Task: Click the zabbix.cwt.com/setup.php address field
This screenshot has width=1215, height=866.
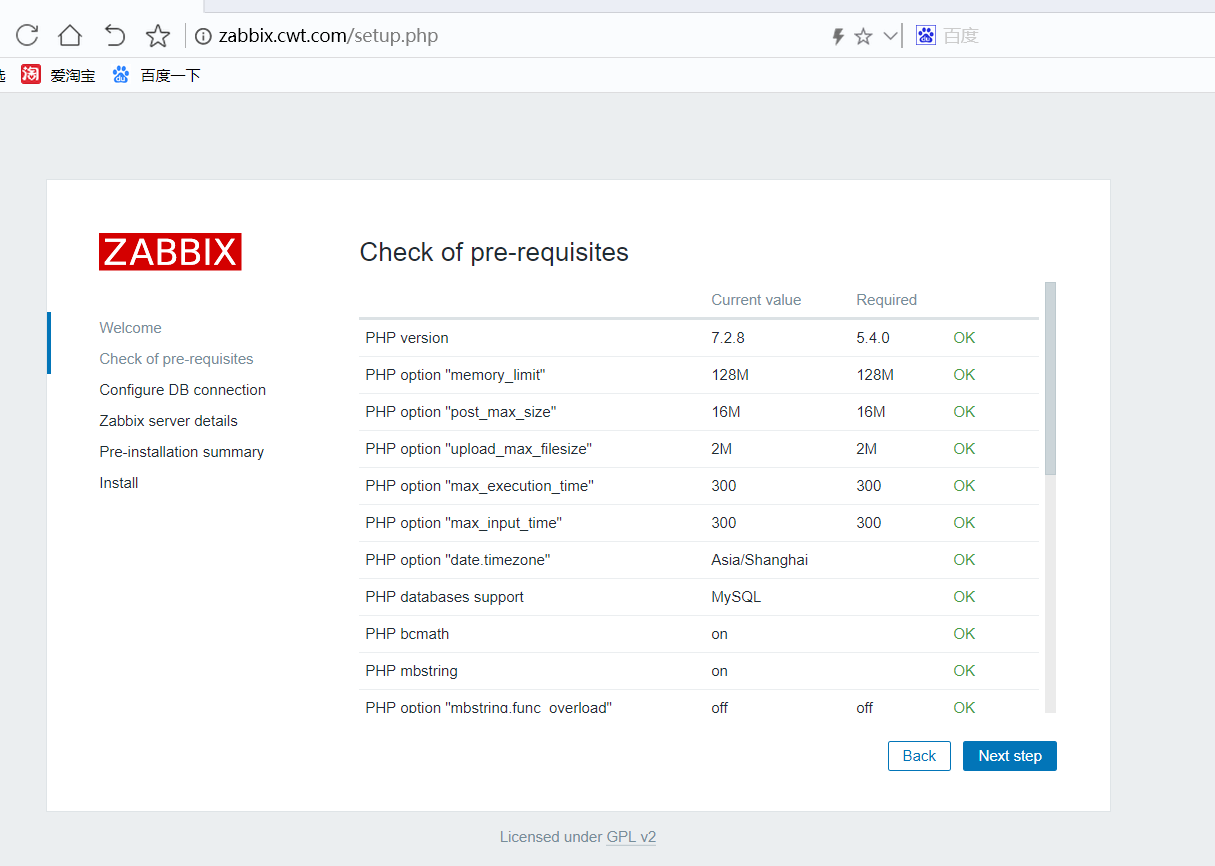Action: point(328,36)
